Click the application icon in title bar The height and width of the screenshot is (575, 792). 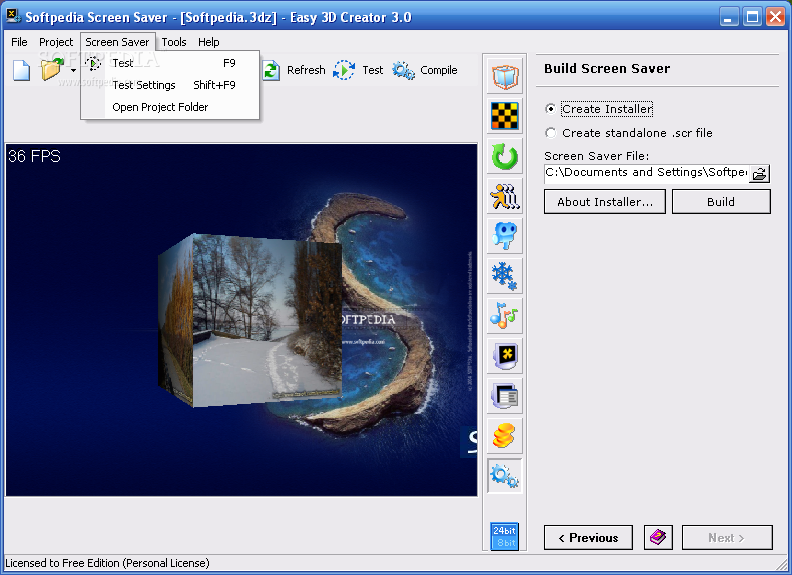13,16
